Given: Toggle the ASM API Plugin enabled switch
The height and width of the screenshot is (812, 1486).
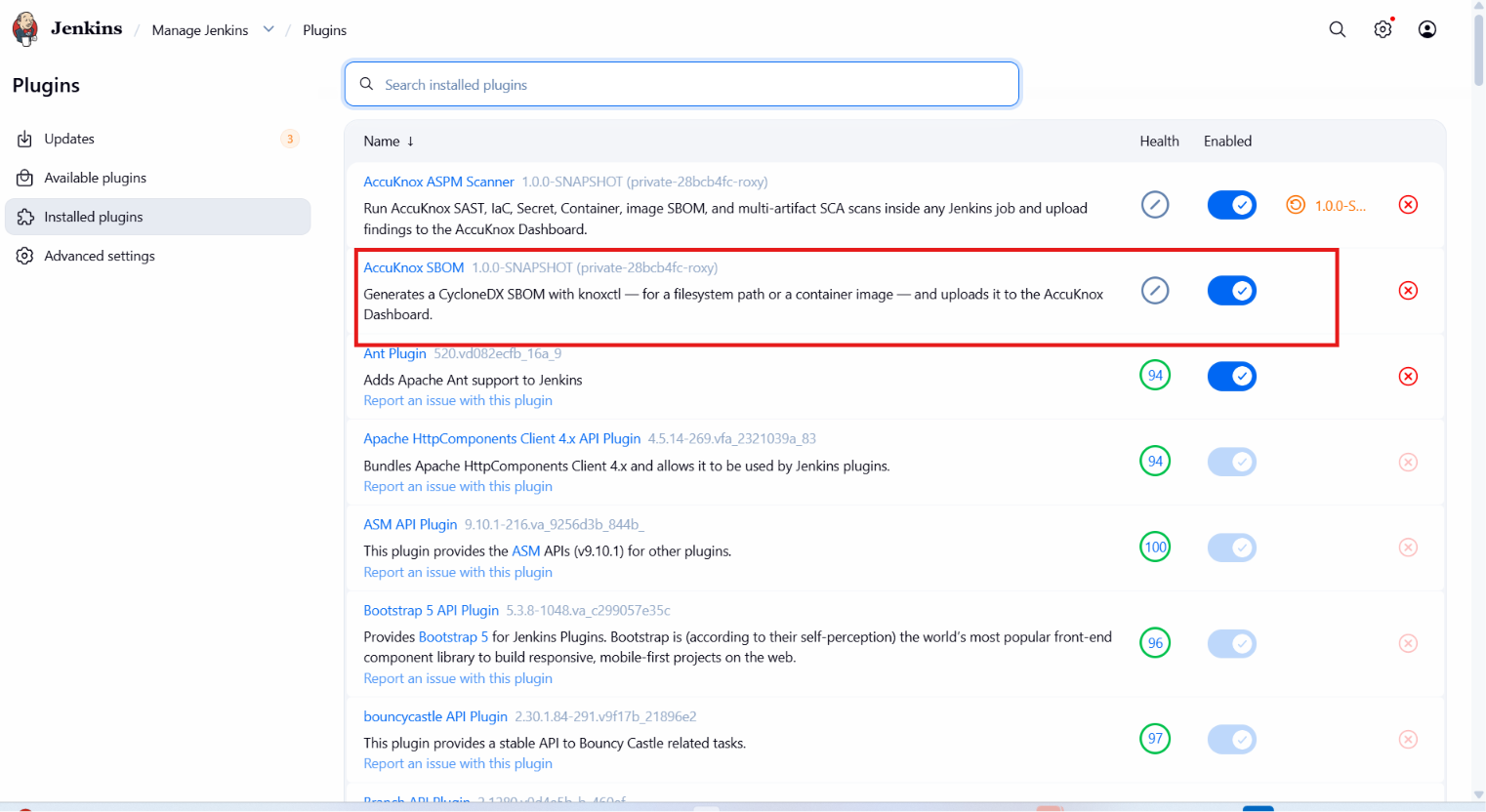Looking at the screenshot, I should 1232,548.
